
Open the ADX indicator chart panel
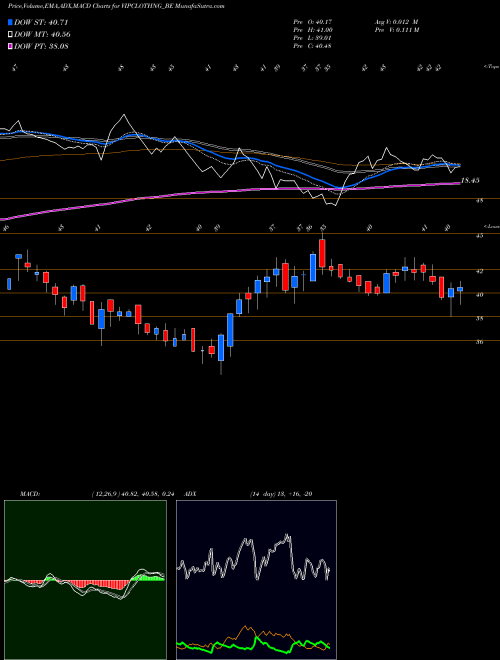coord(256,580)
